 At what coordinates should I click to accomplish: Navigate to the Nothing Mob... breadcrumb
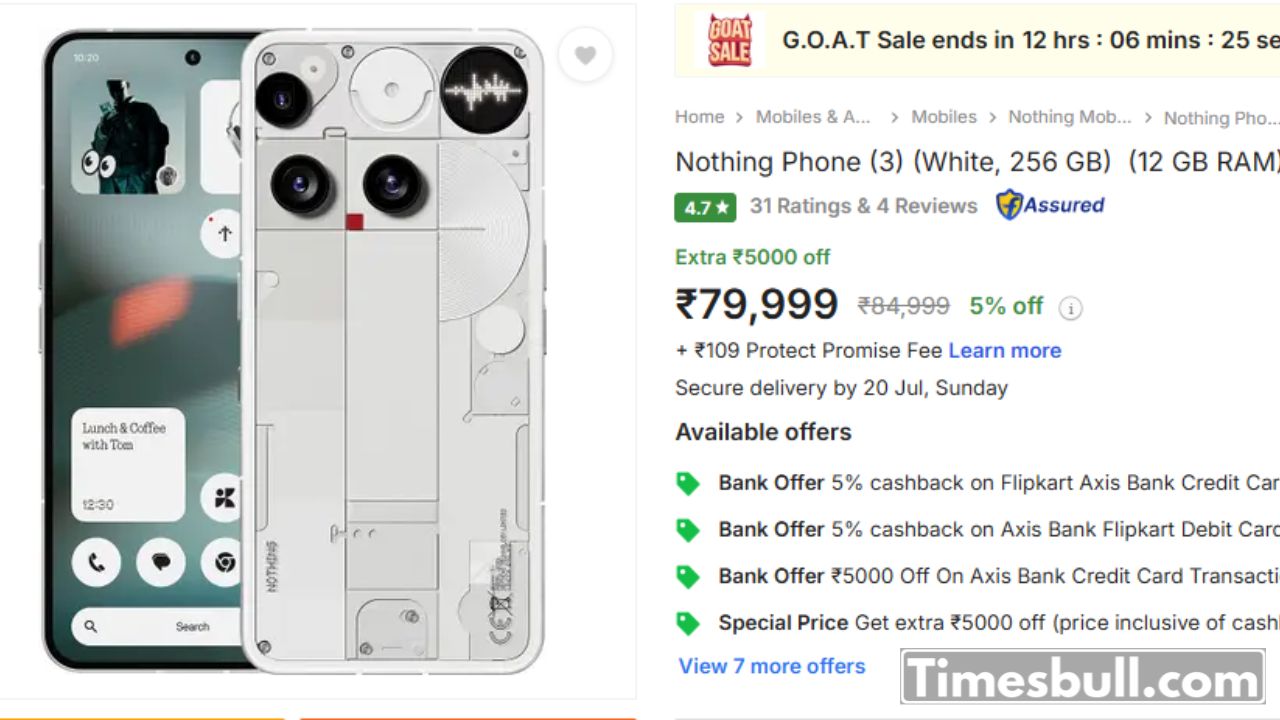point(1069,117)
